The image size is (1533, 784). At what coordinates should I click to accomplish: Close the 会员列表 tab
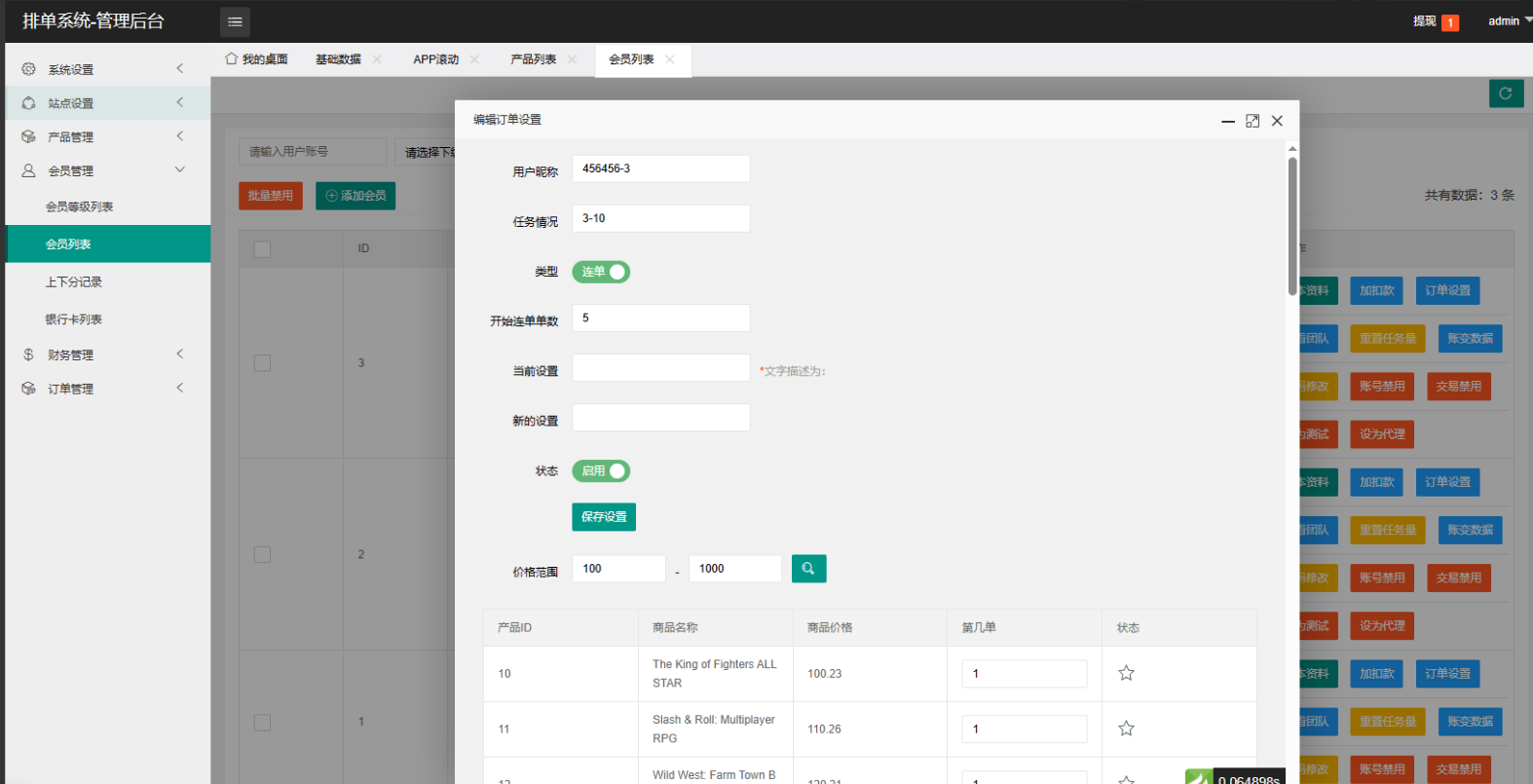coord(669,59)
